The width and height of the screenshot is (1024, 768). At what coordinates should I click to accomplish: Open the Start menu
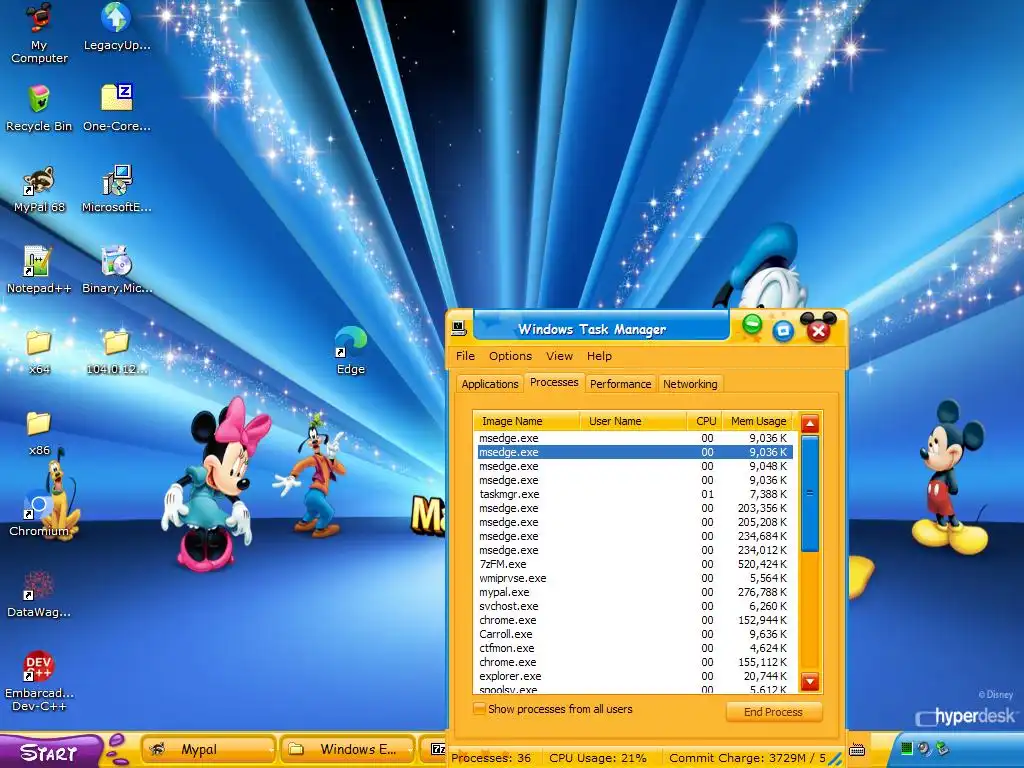[50, 751]
